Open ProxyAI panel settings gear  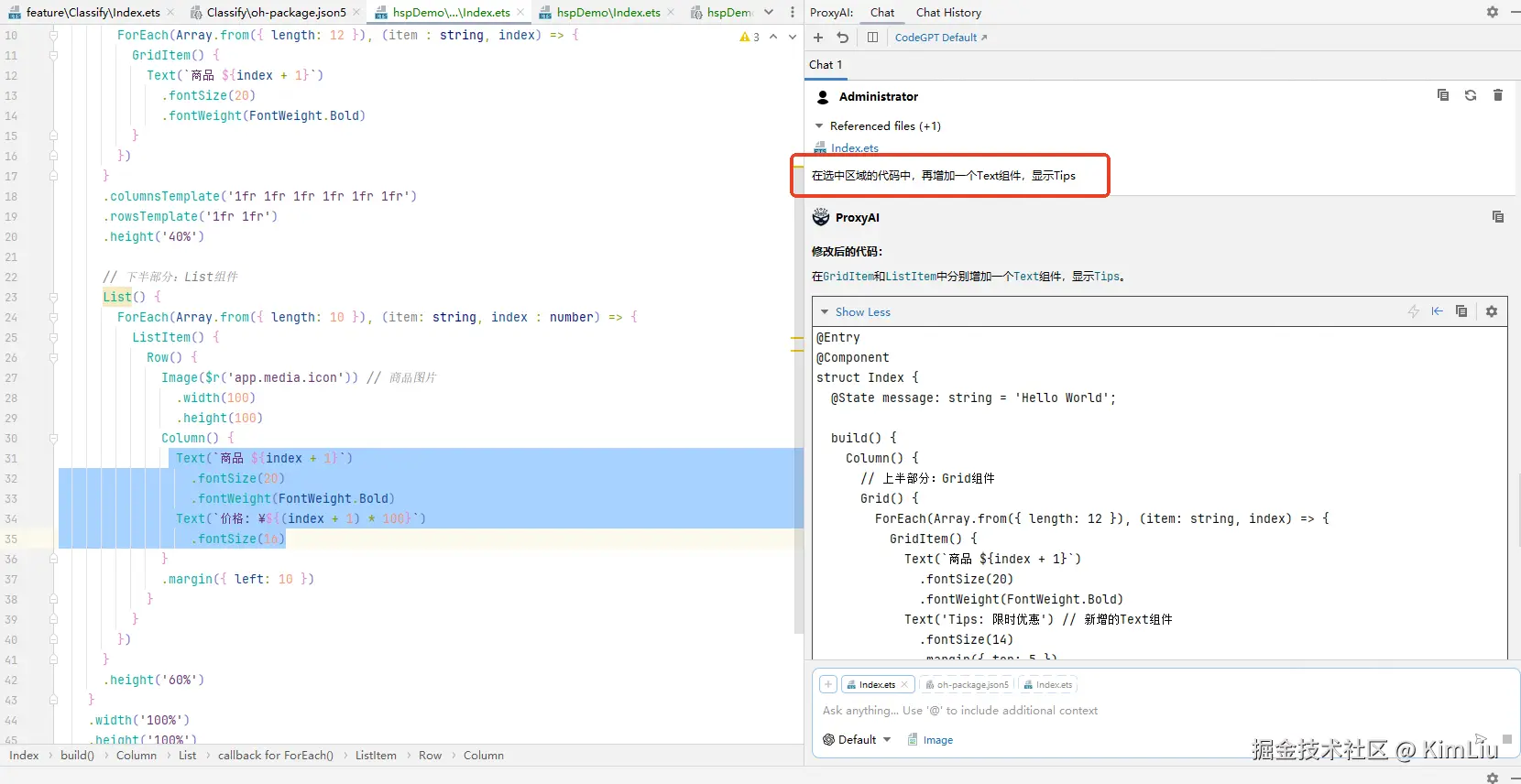pos(1493,12)
